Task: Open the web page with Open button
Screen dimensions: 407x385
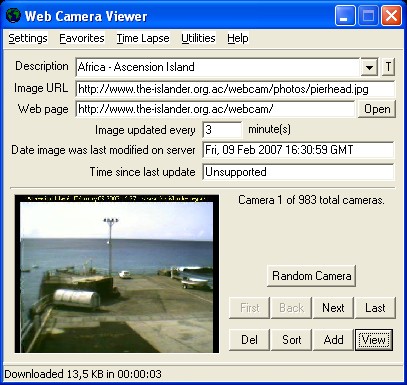Action: coord(377,109)
